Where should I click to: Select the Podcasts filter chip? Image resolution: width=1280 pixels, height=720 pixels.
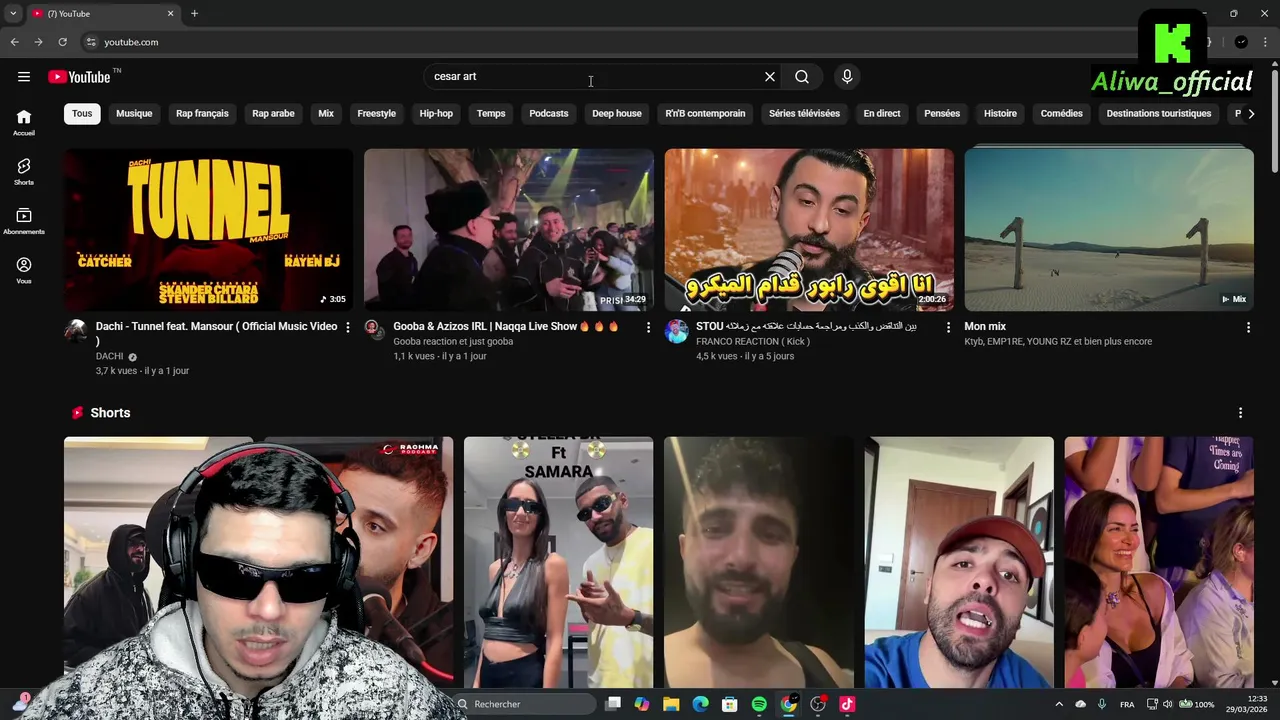pyautogui.click(x=549, y=114)
